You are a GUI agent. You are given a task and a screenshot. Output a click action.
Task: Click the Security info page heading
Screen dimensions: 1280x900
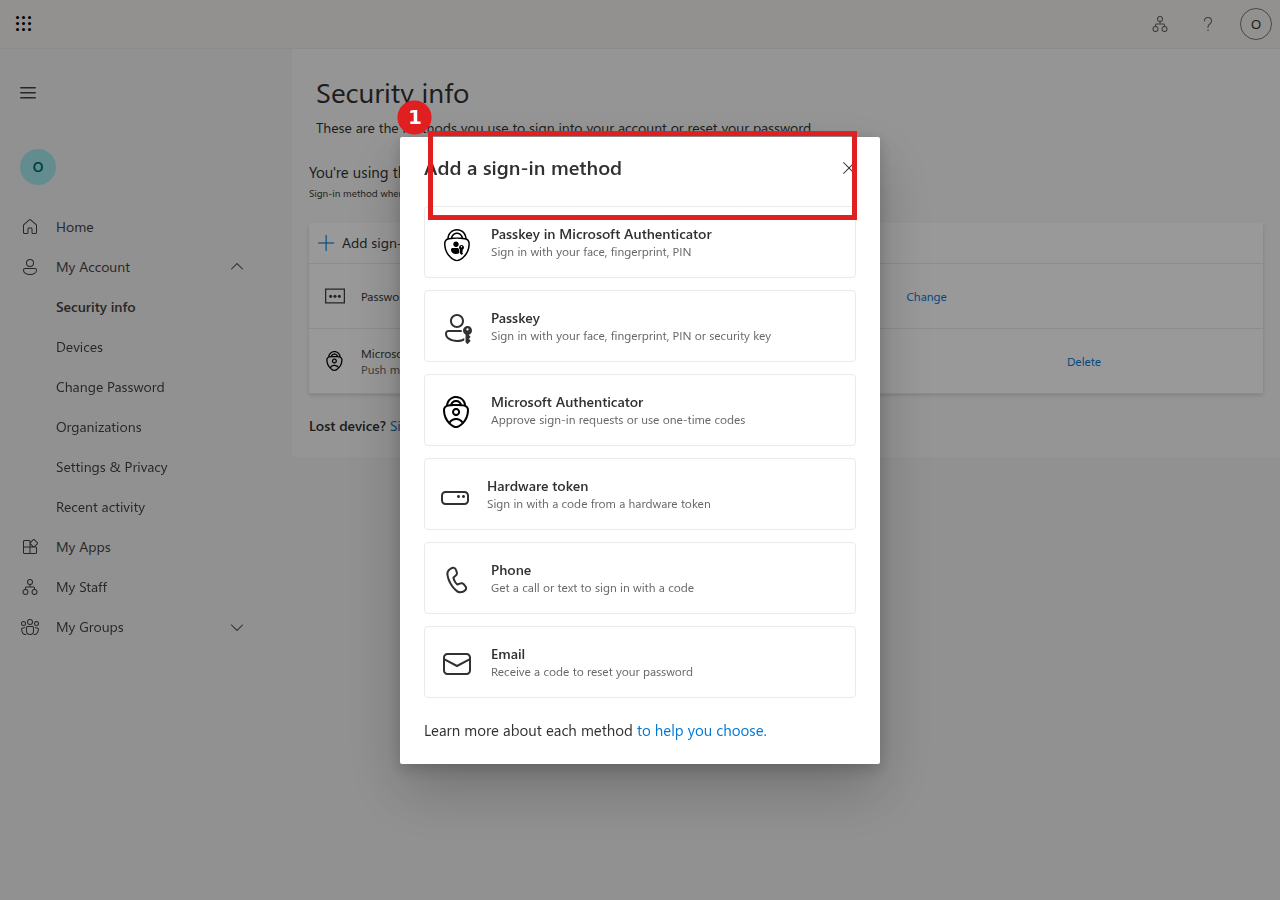coord(392,93)
